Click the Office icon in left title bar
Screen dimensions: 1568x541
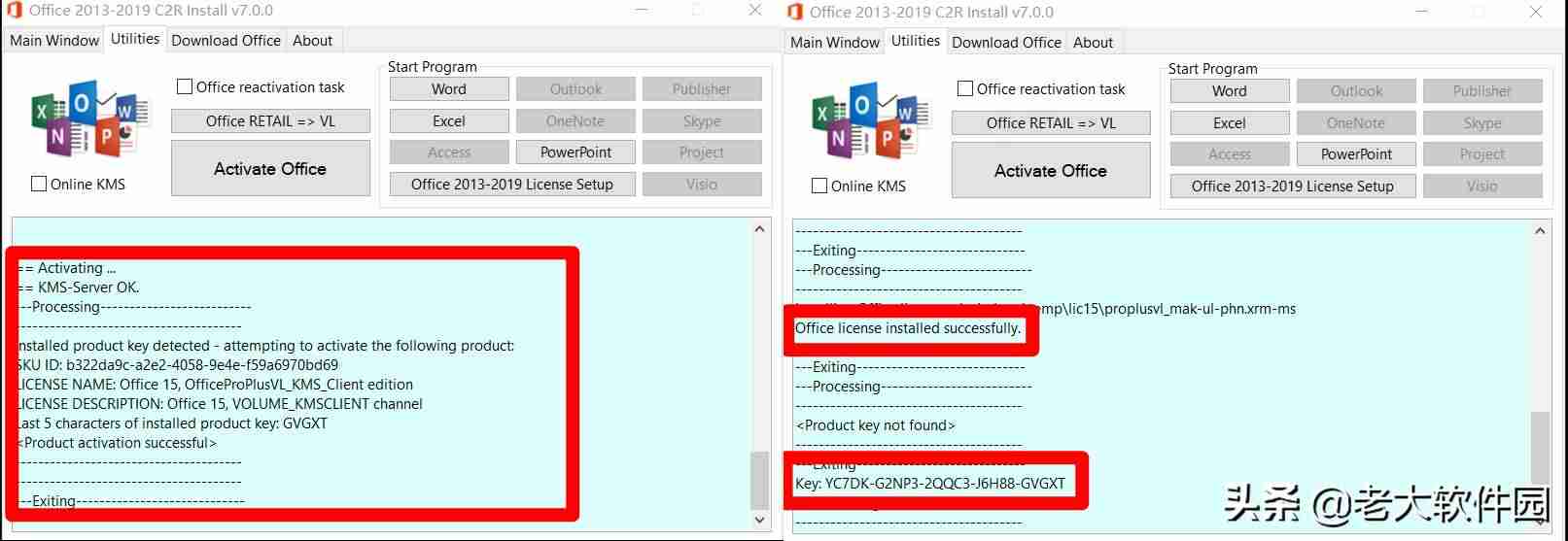pyautogui.click(x=14, y=11)
